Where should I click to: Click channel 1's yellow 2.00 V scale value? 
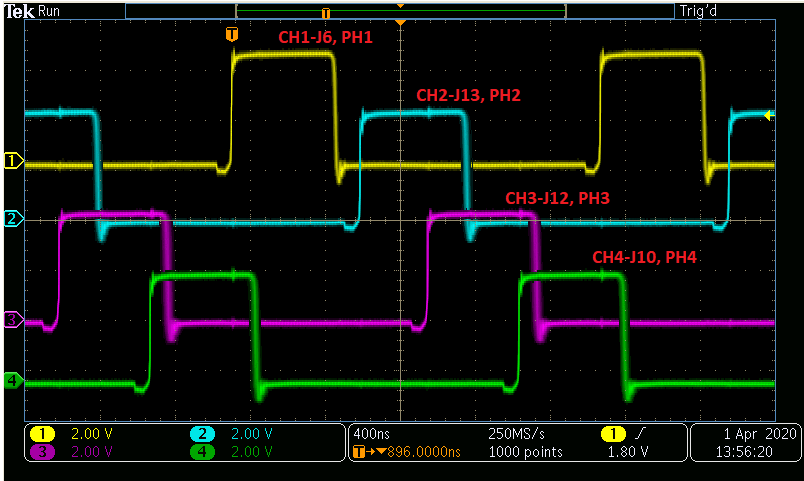point(92,434)
